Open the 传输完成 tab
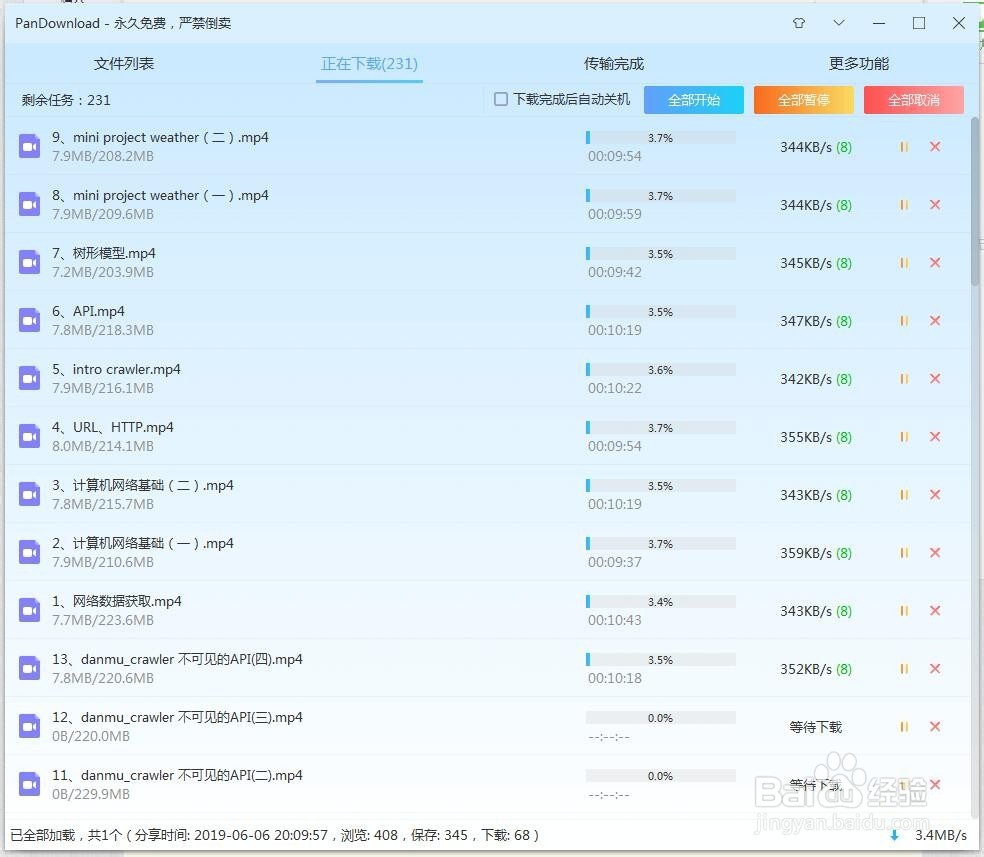984x857 pixels. (614, 63)
